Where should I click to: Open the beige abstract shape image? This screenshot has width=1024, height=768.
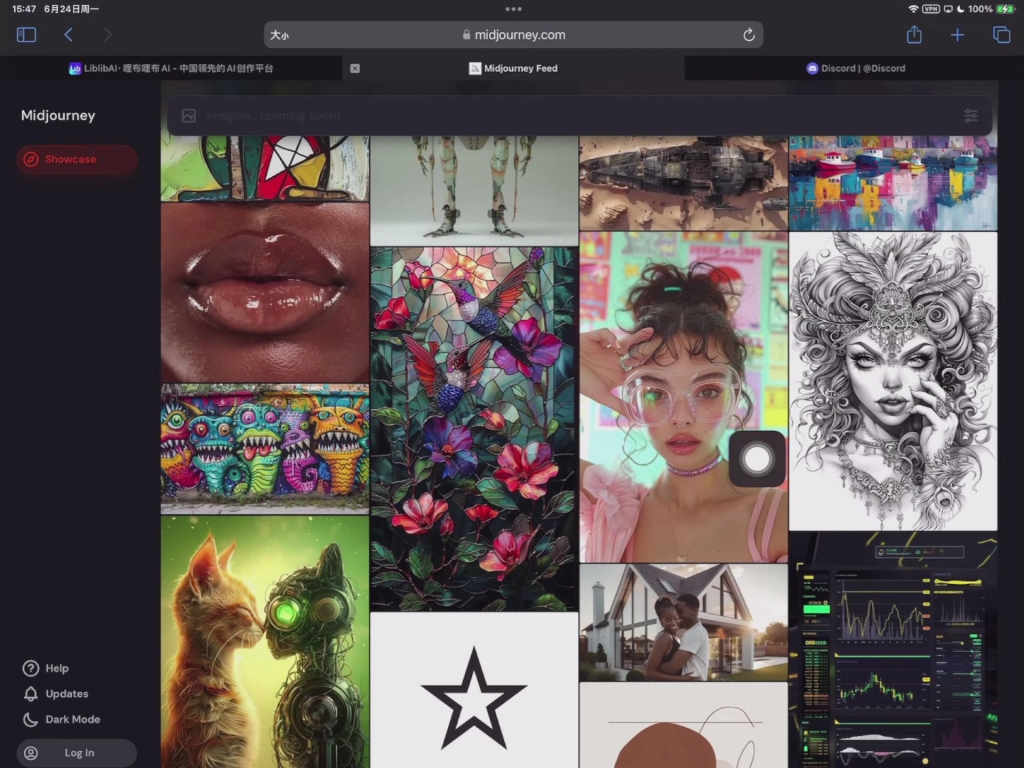[x=683, y=726]
